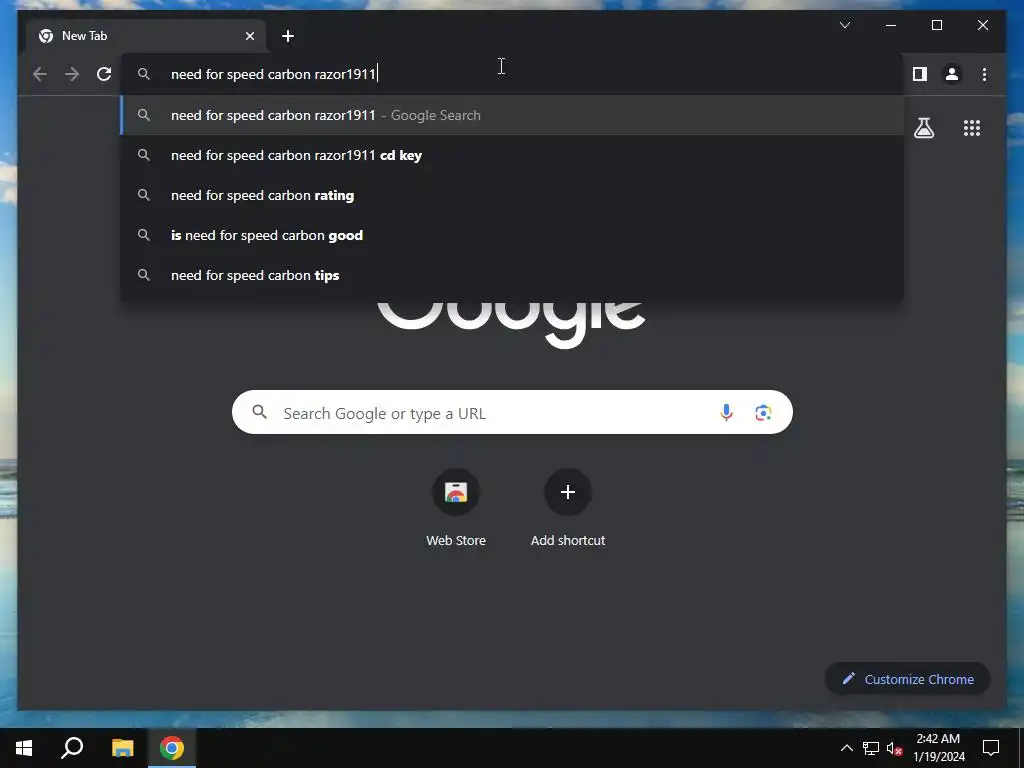Click the network tray icon
The image size is (1024, 768).
tap(871, 748)
